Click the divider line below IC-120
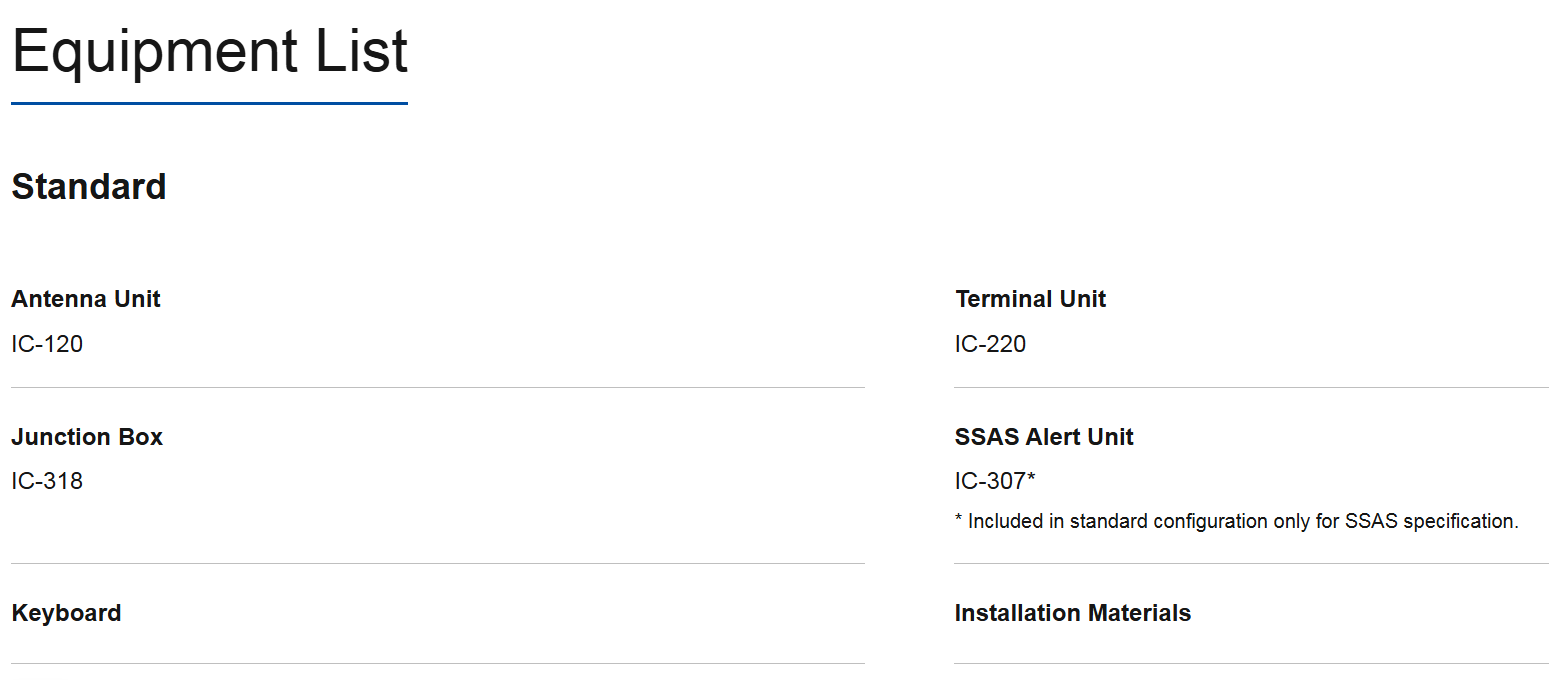Image resolution: width=1549 pixels, height=680 pixels. 437,387
